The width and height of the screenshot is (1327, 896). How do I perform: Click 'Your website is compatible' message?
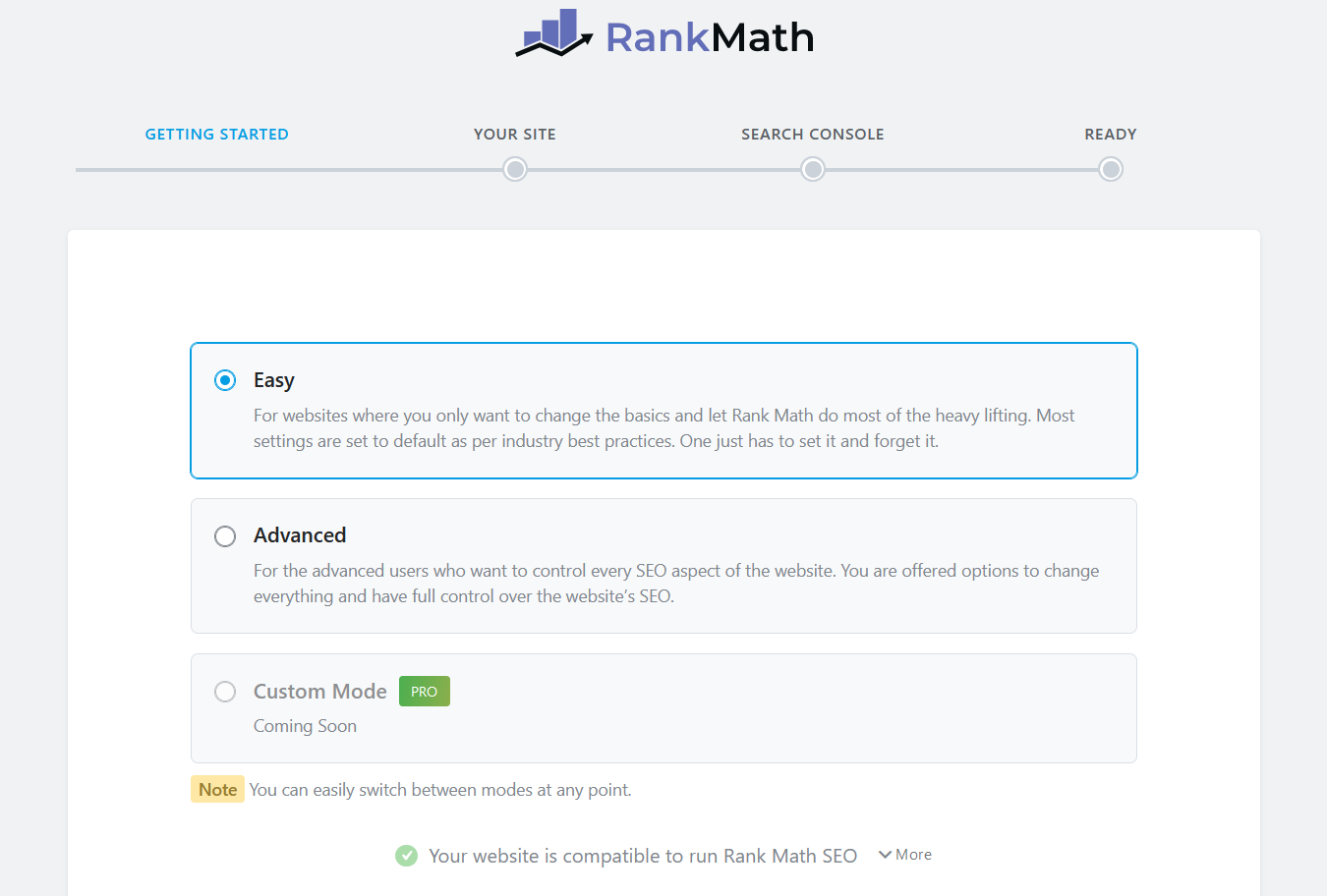[643, 856]
